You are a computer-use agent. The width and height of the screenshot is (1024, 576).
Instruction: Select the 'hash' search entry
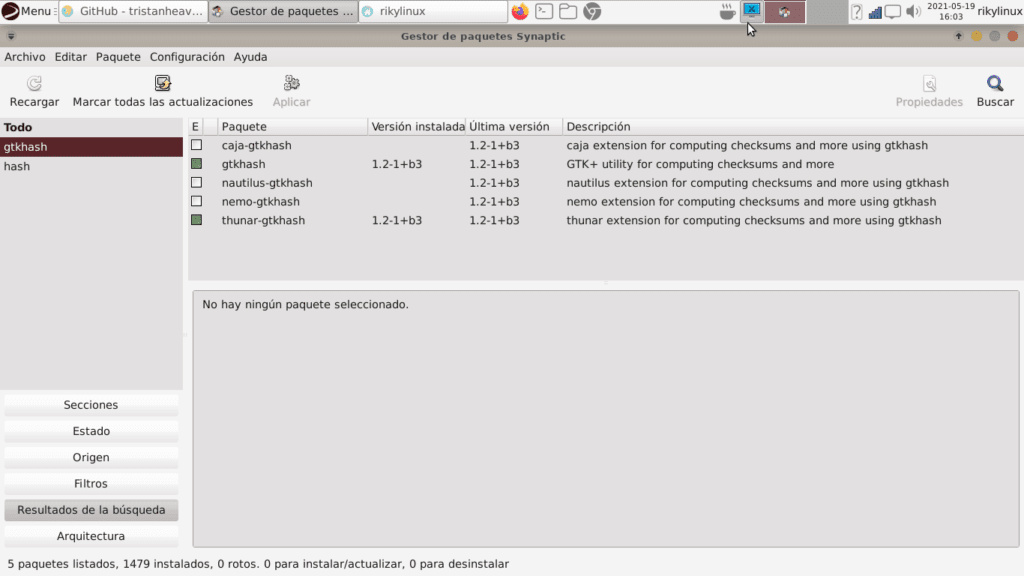pos(91,167)
